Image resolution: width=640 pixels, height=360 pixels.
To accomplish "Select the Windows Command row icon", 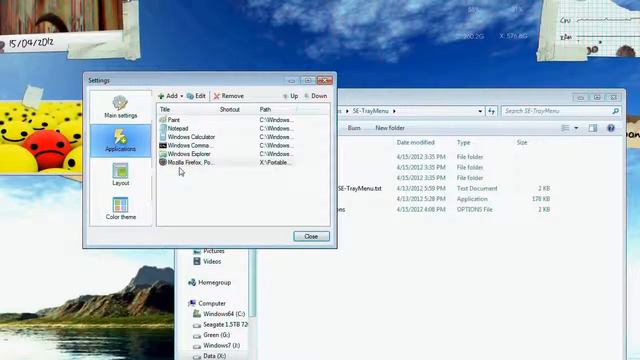I will click(163, 145).
